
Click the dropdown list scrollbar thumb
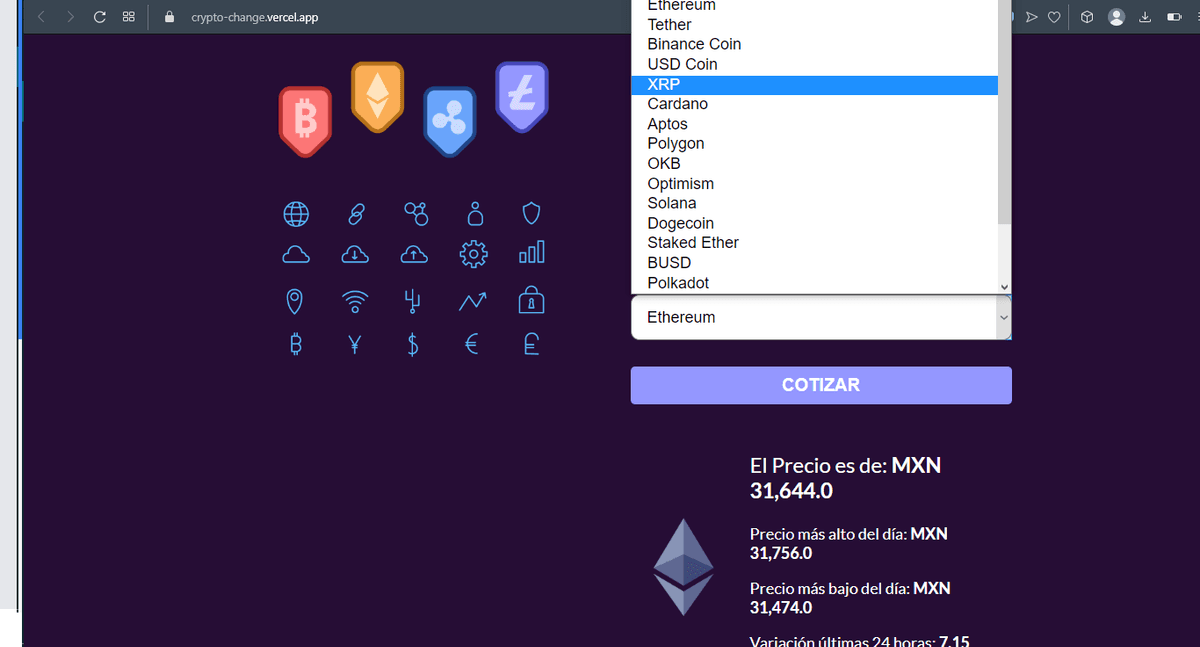click(x=1004, y=110)
